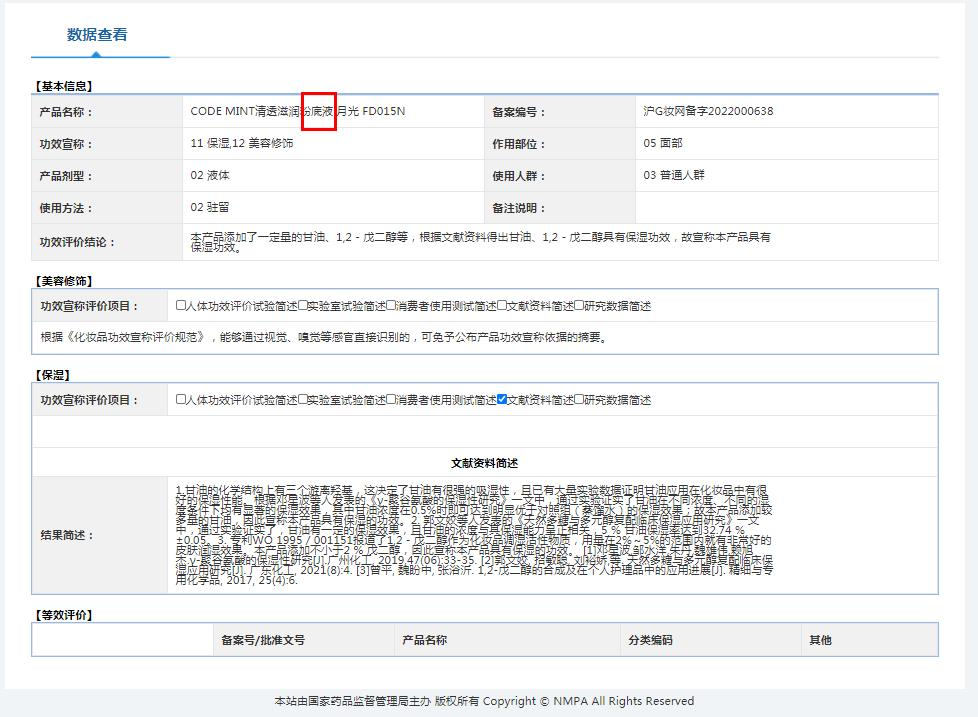978x717 pixels.
Task: Click the 其他 column header
Action: [820, 640]
